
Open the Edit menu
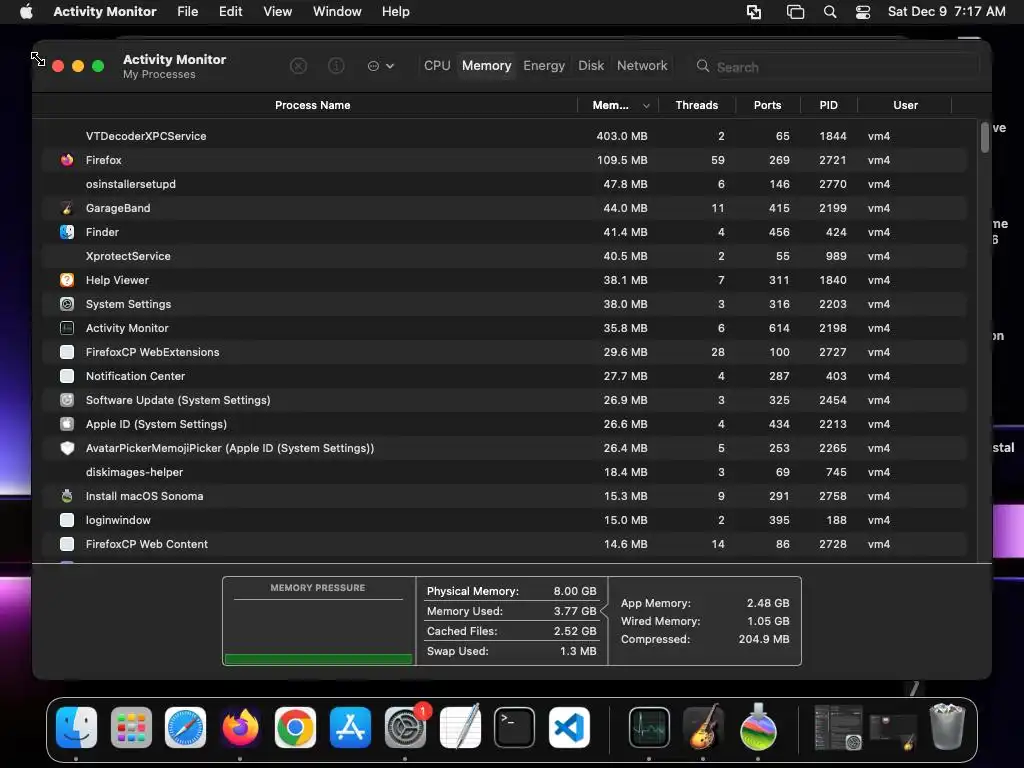tap(231, 11)
